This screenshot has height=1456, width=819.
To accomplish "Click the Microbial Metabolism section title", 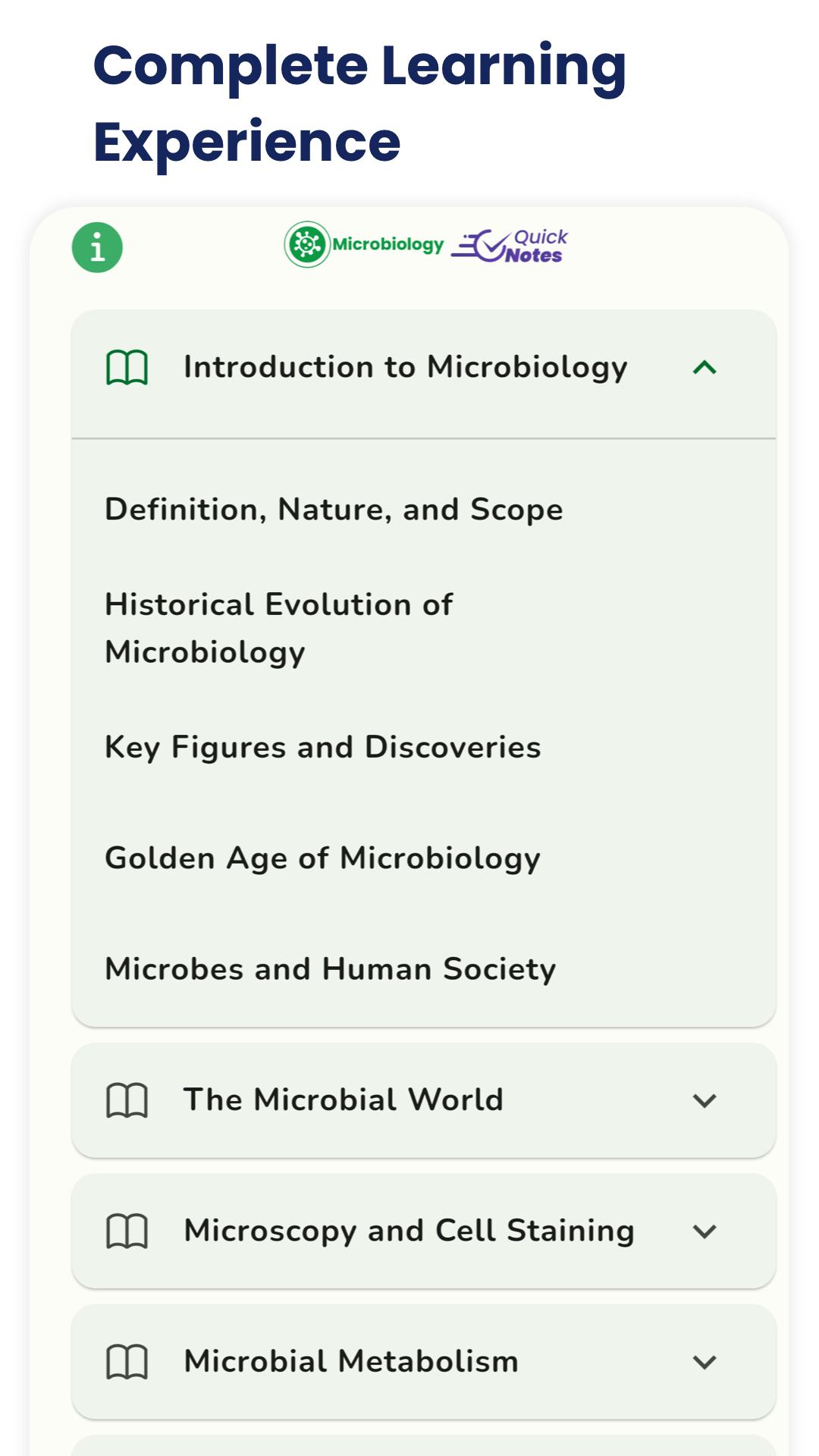I will [351, 1361].
